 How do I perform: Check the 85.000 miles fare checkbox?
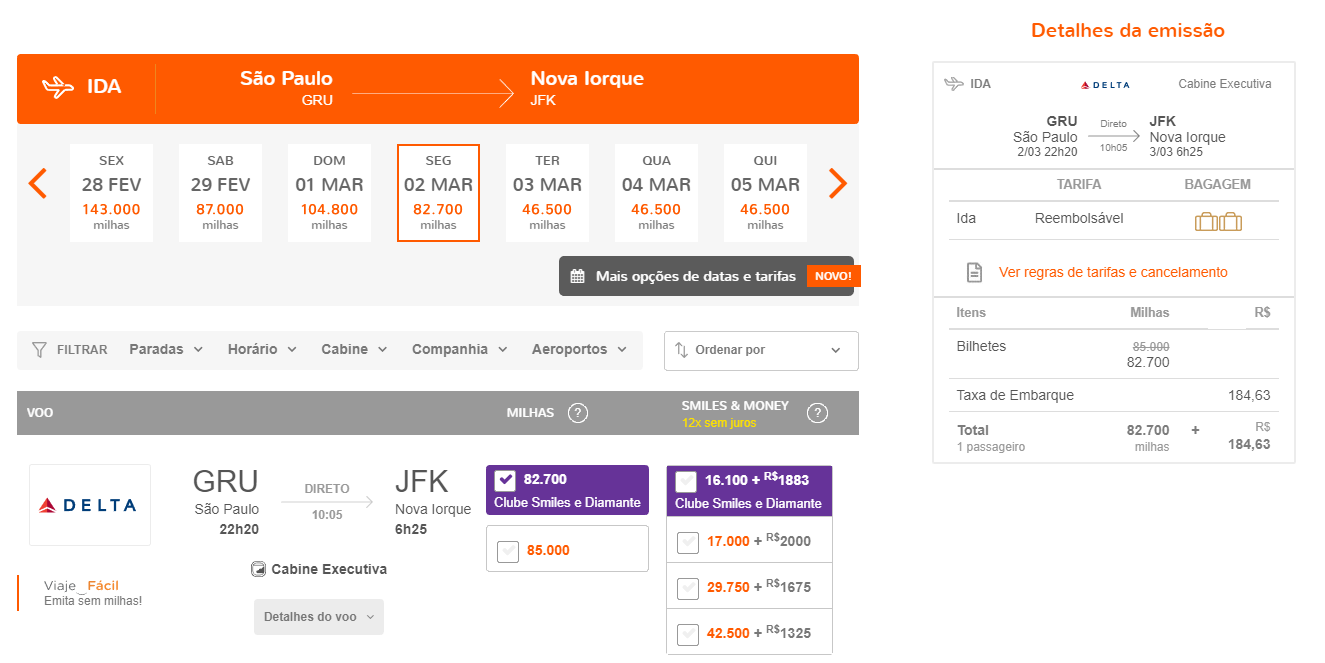[x=508, y=551]
